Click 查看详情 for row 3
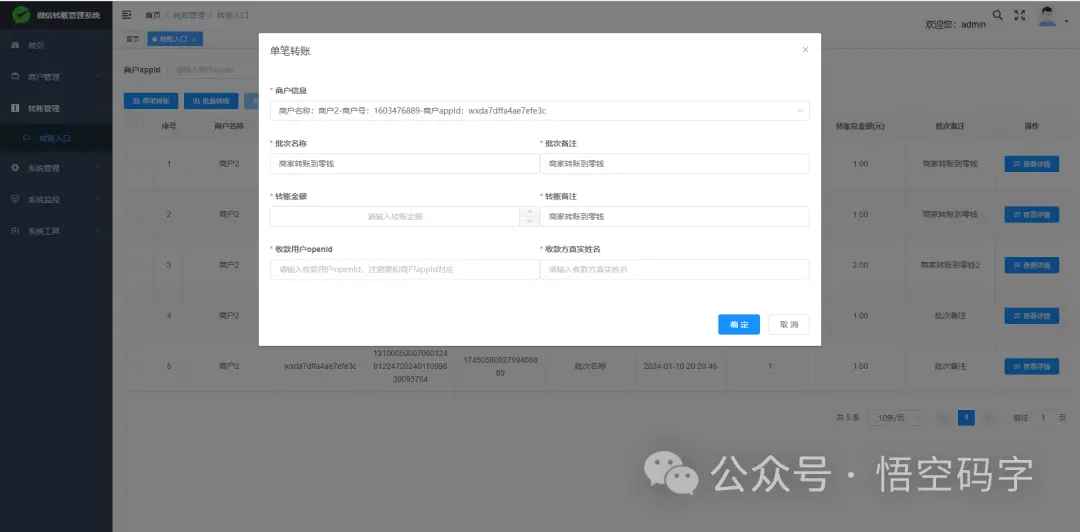This screenshot has height=532, width=1080. (x=1032, y=265)
